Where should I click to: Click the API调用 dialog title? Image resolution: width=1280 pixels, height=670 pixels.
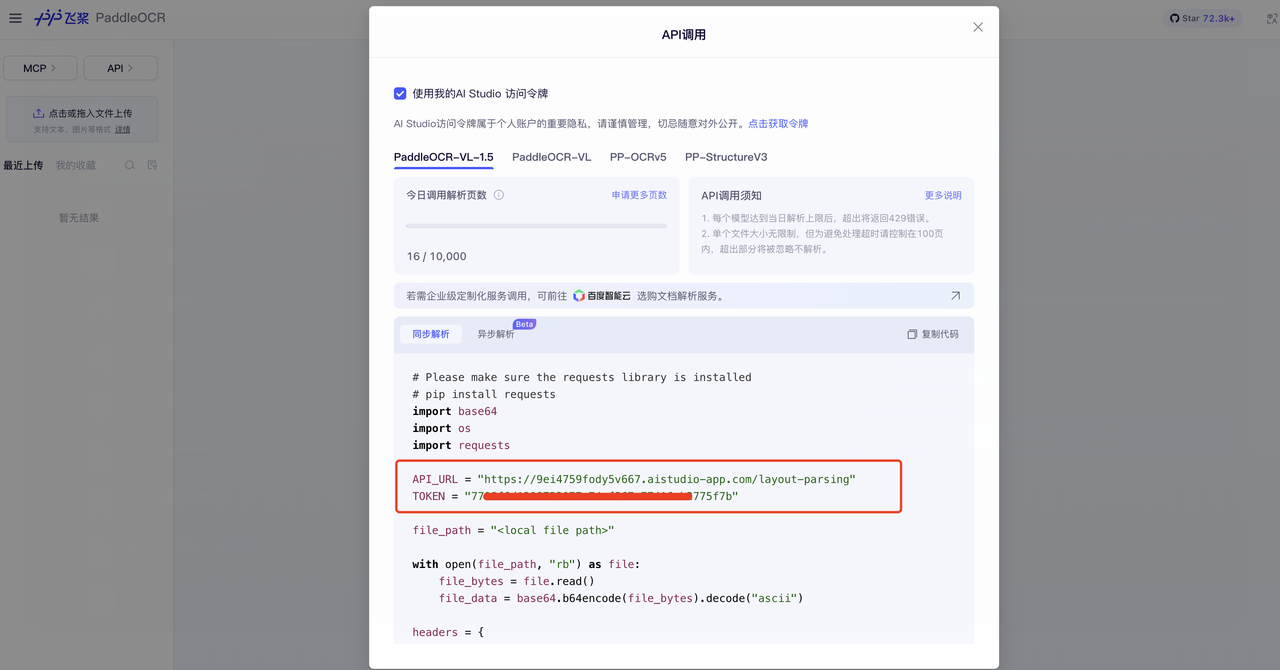click(x=684, y=34)
